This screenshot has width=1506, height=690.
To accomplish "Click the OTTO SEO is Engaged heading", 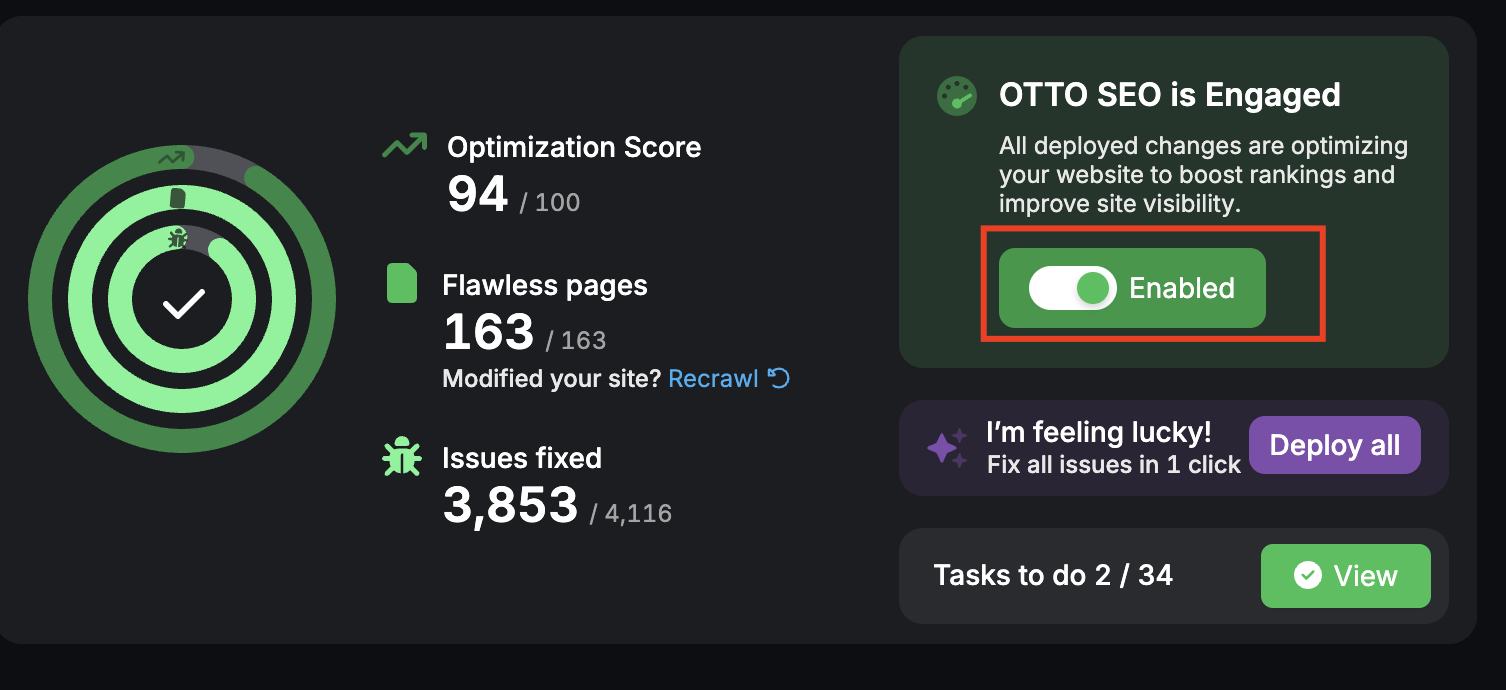I will tap(1170, 95).
